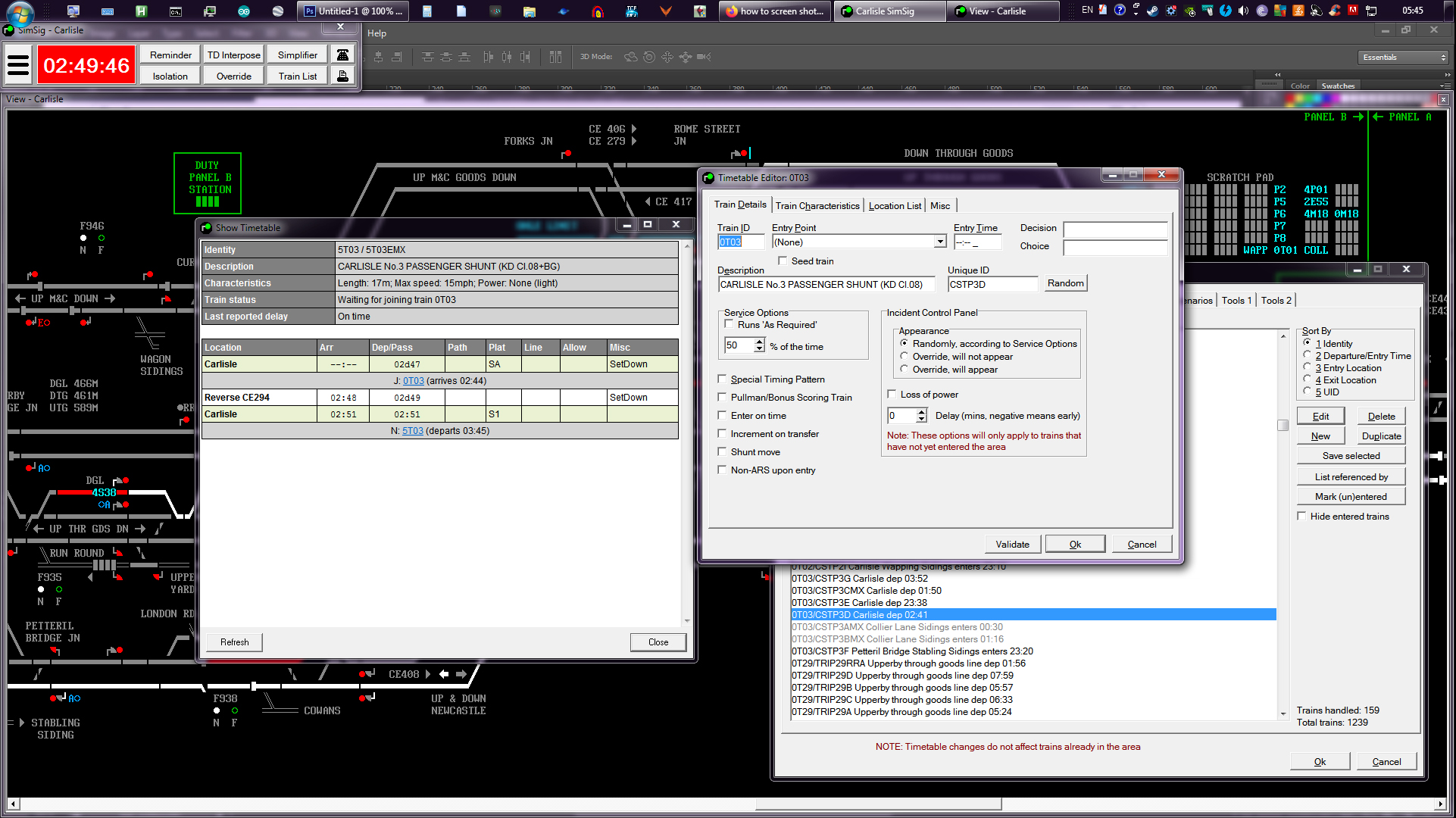
Task: Switch to Train Characteristics tab
Action: click(x=817, y=205)
